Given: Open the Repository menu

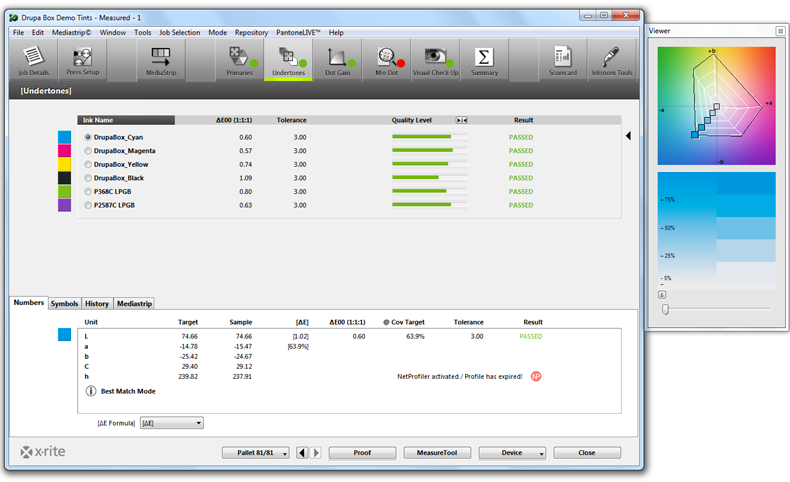Looking at the screenshot, I should 251,32.
